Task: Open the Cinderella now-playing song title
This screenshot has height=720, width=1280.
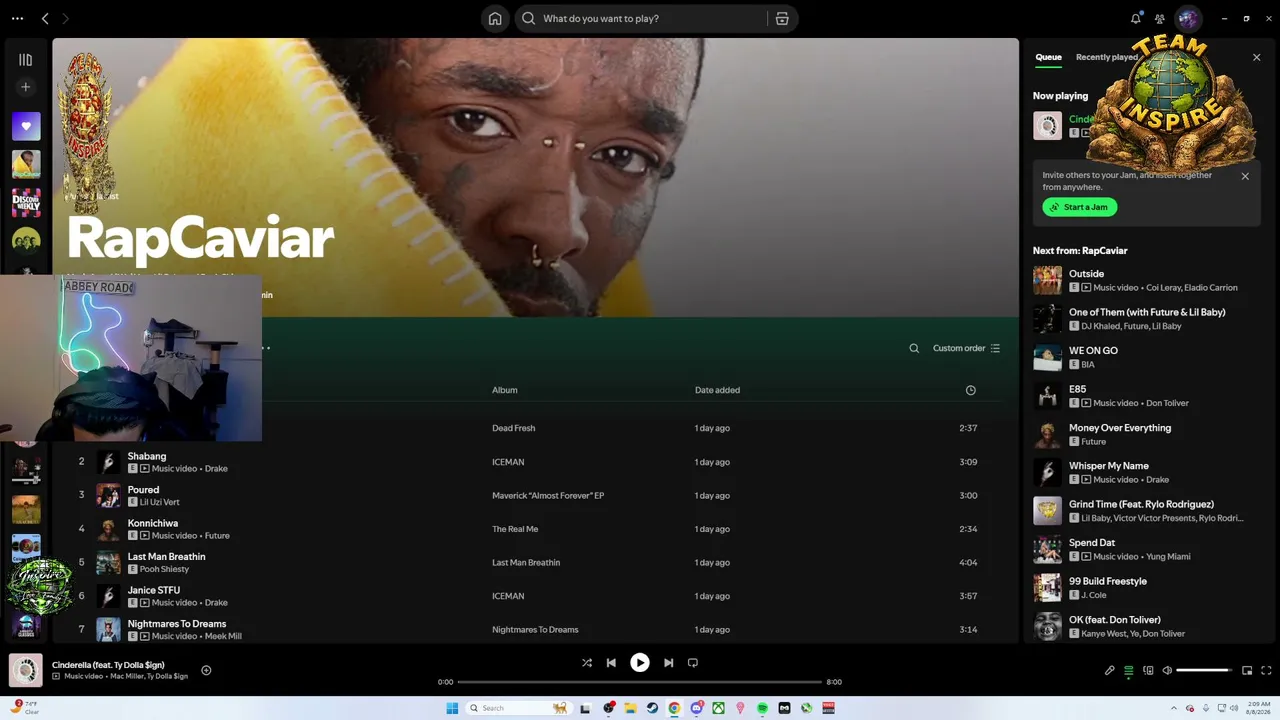Action: pyautogui.click(x=108, y=665)
